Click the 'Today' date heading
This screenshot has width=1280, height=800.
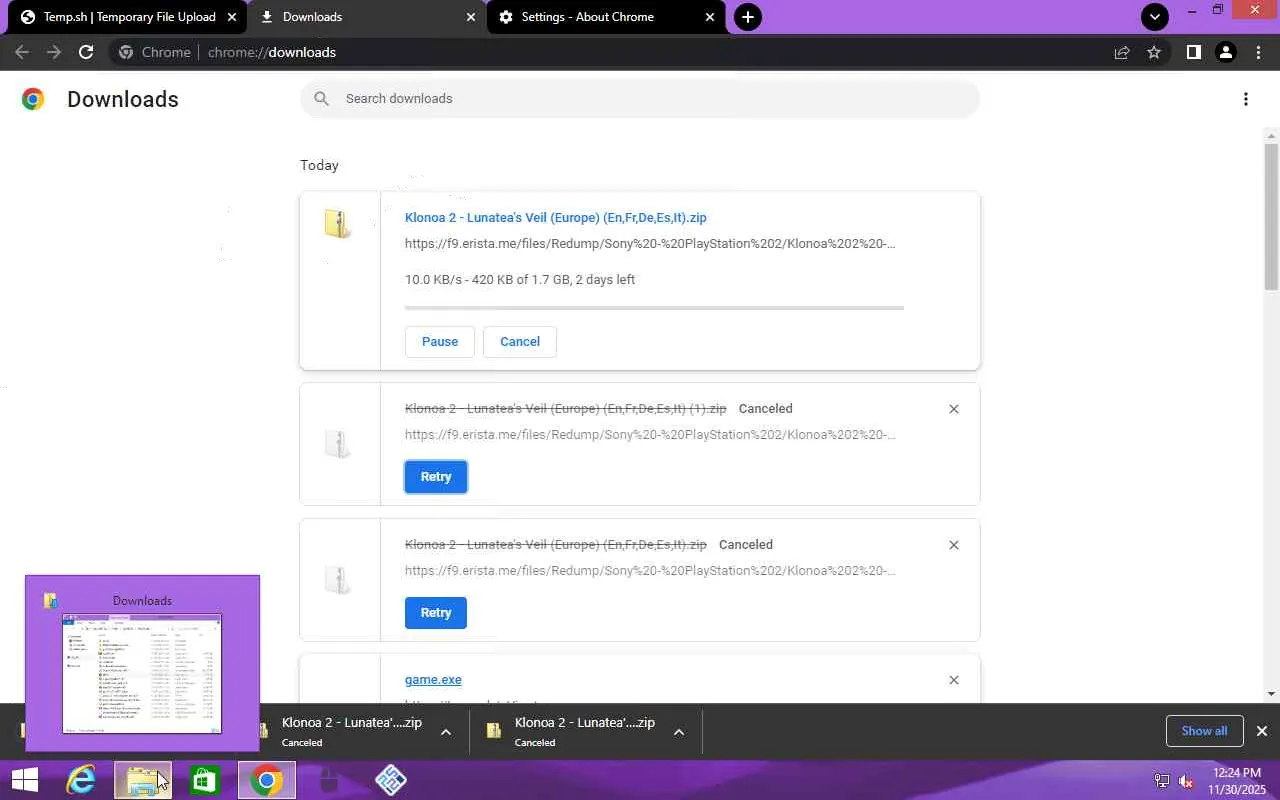[x=319, y=165]
